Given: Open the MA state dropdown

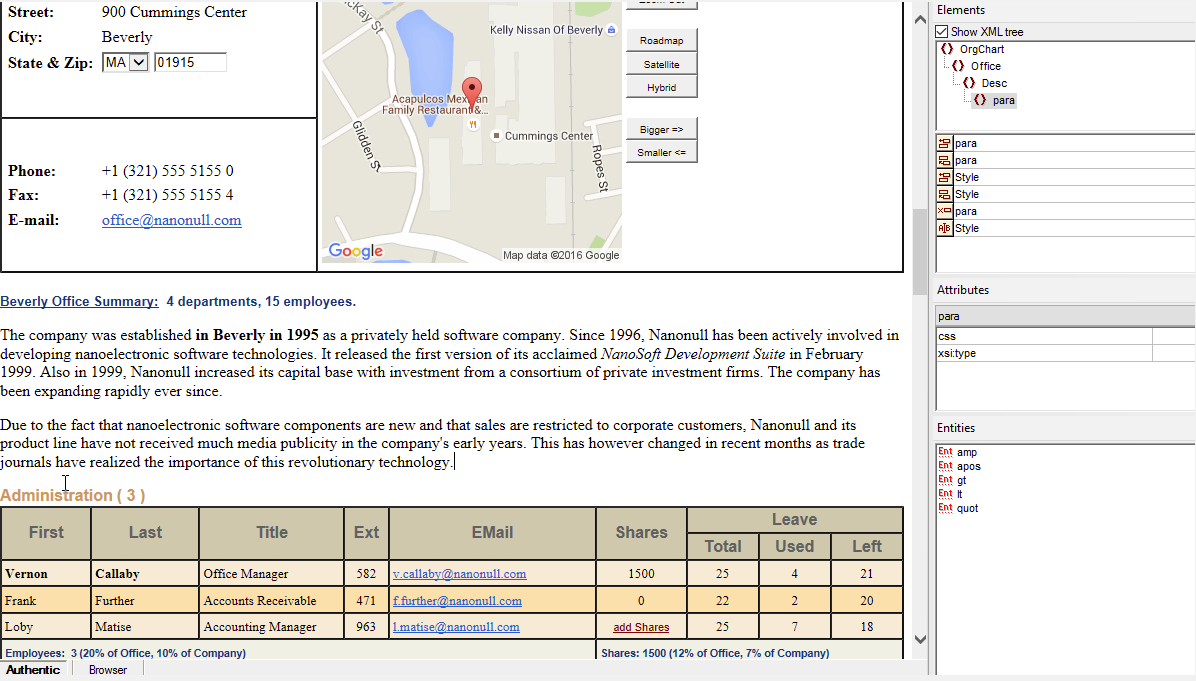Looking at the screenshot, I should (138, 63).
